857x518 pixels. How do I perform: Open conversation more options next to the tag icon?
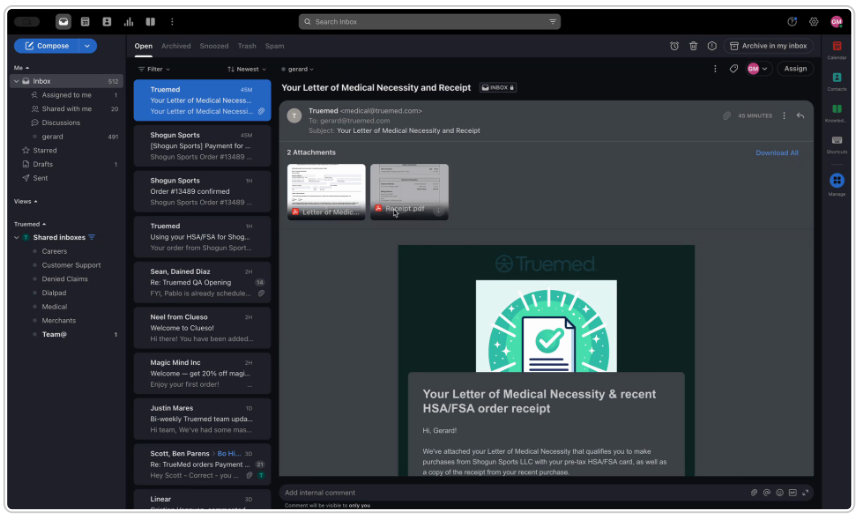[x=715, y=69]
